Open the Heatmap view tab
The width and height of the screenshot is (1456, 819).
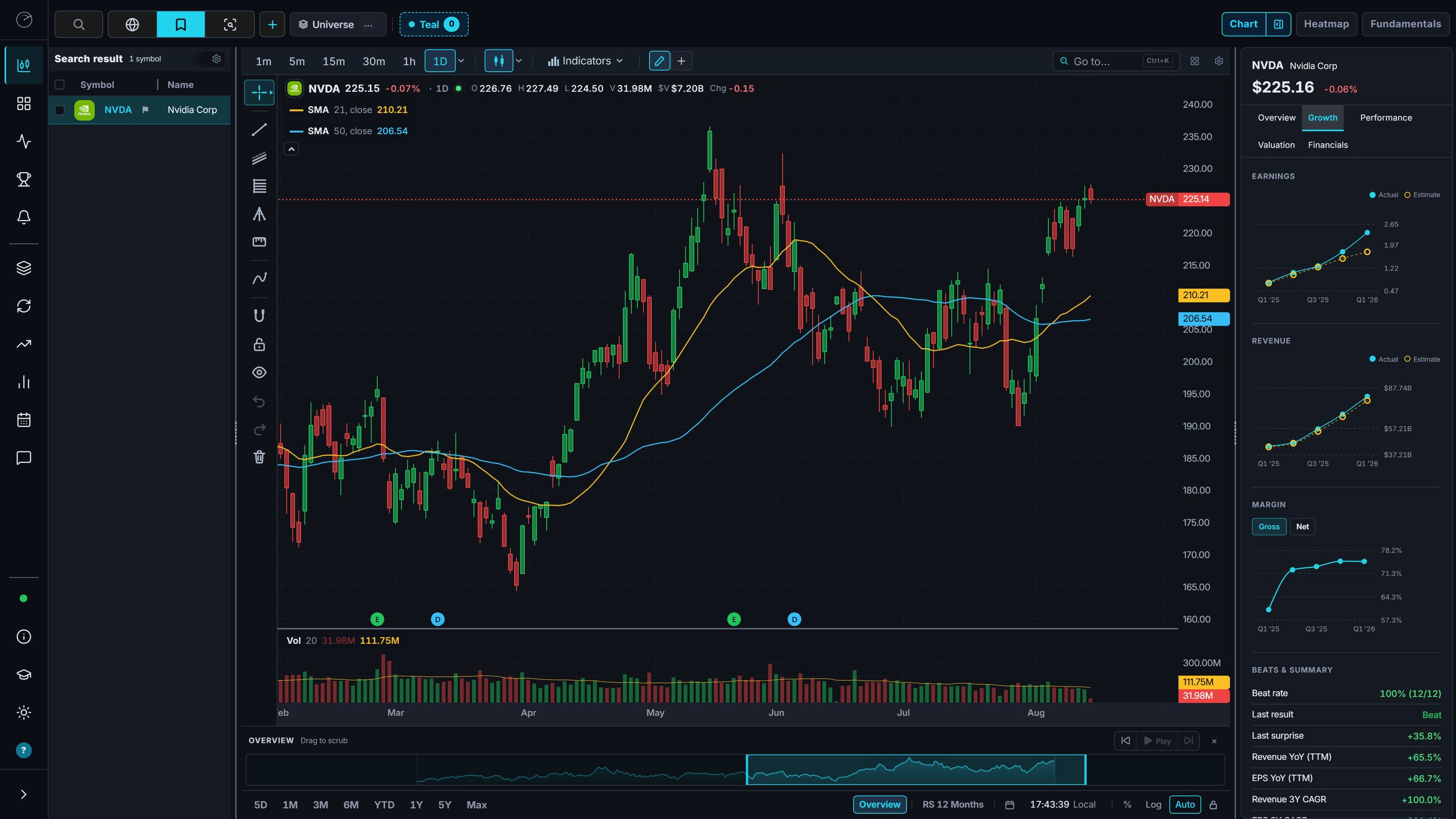pyautogui.click(x=1326, y=24)
